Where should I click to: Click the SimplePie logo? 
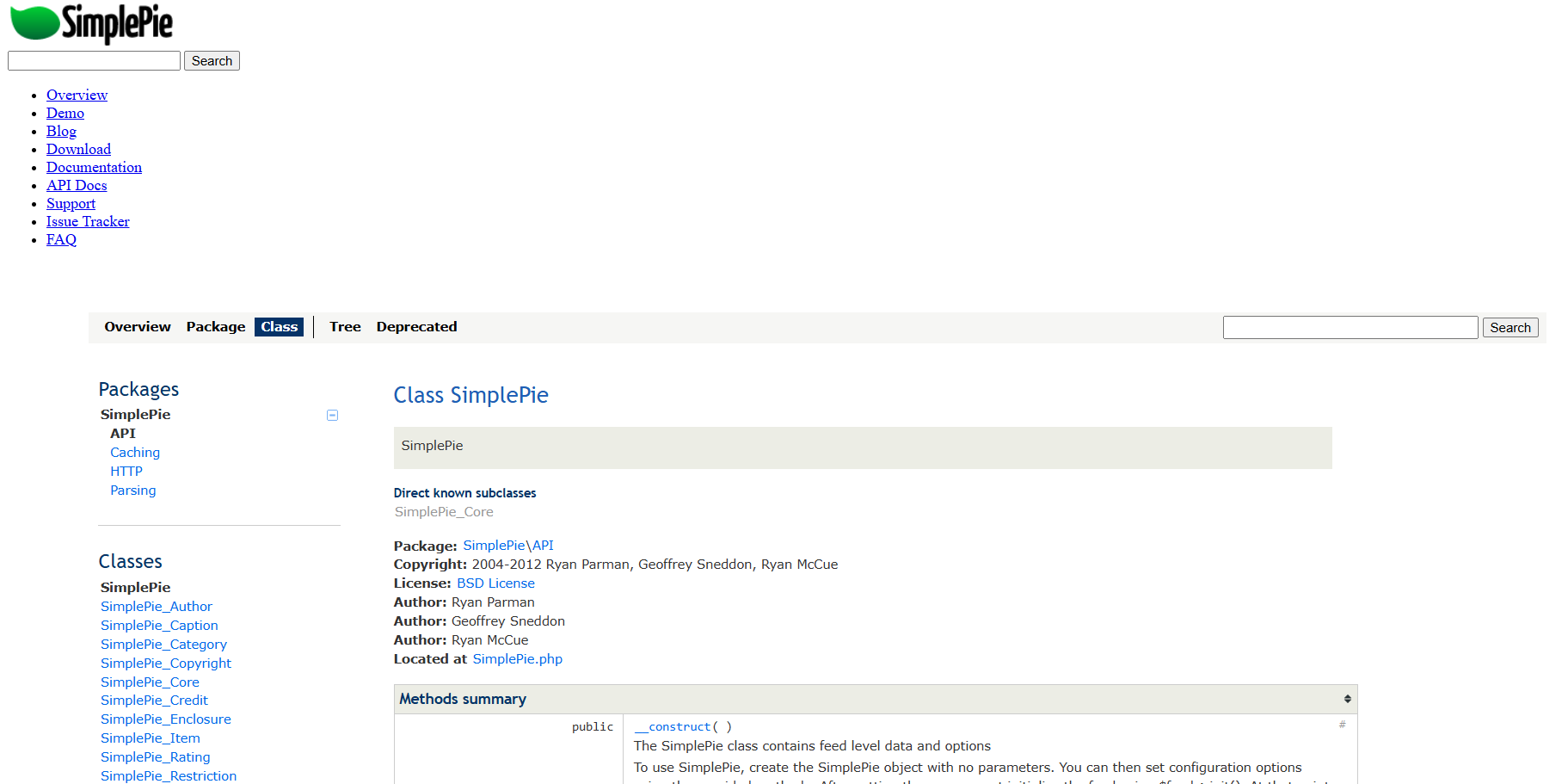coord(91,23)
